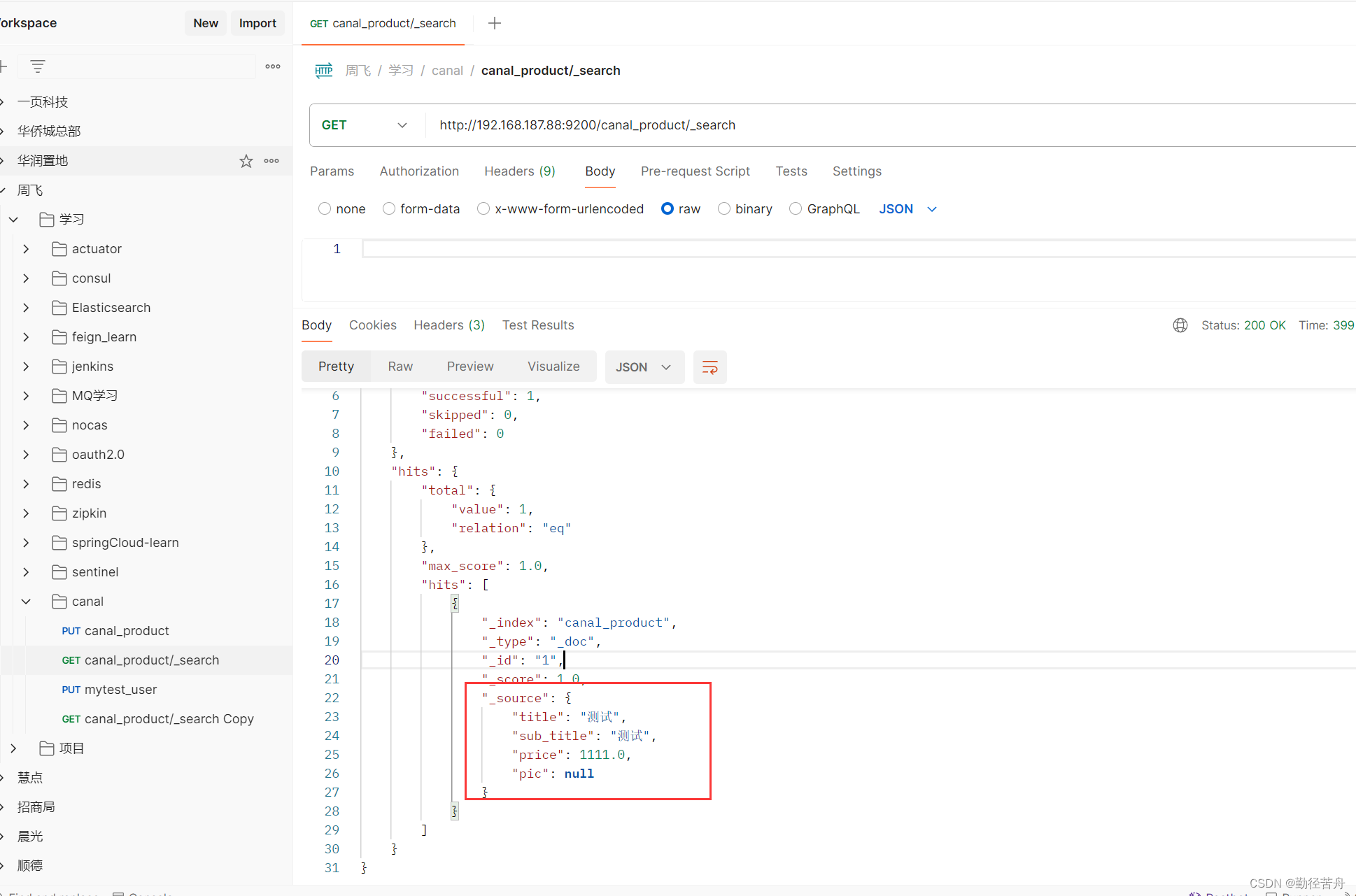Open the options menu for 华润置地

click(x=271, y=161)
